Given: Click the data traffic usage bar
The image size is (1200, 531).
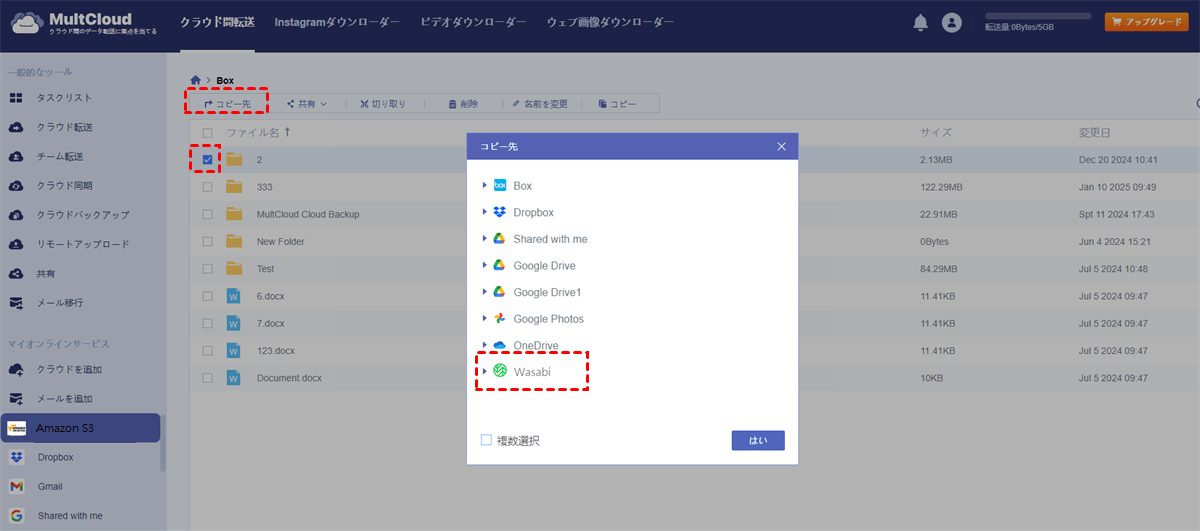Looking at the screenshot, I should pyautogui.click(x=1038, y=17).
